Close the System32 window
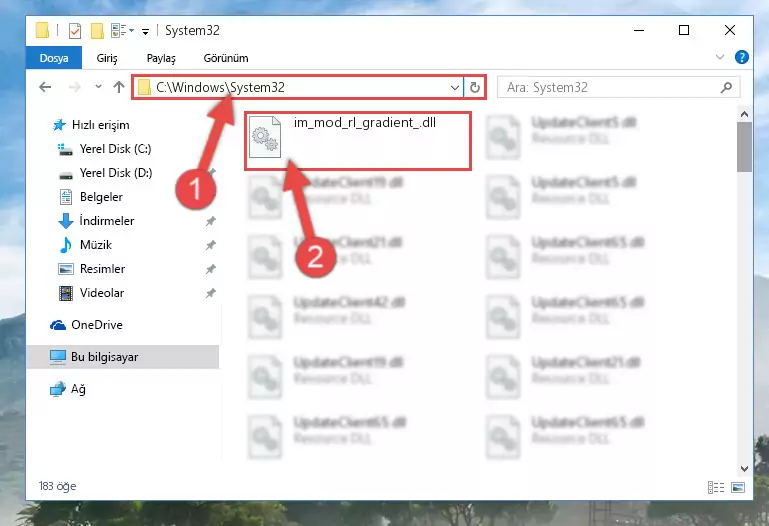769x526 pixels. pos(729,30)
